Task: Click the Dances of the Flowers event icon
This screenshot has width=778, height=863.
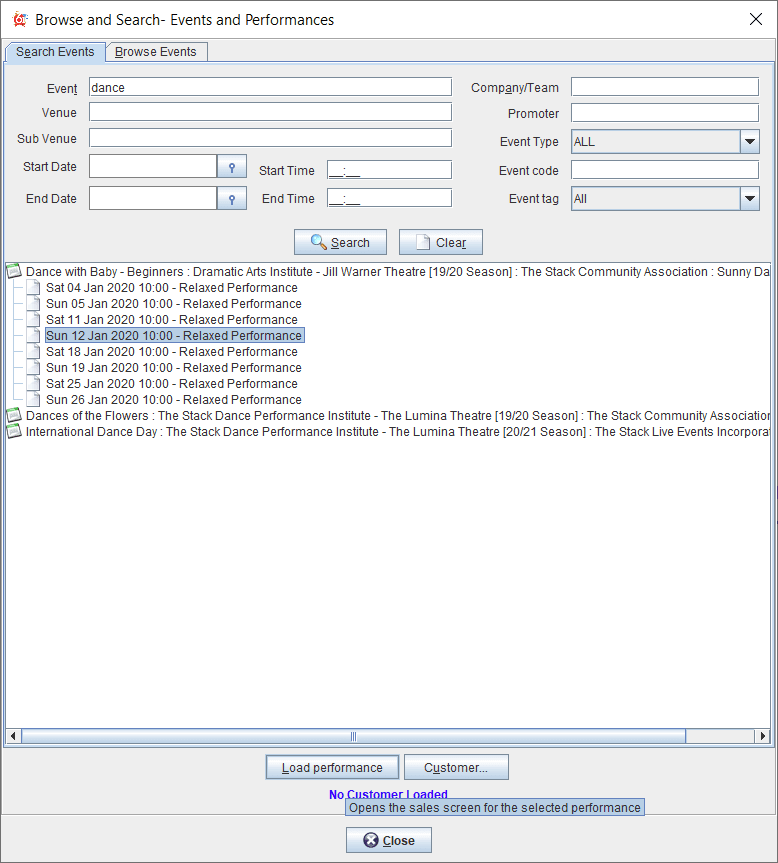Action: tap(14, 415)
